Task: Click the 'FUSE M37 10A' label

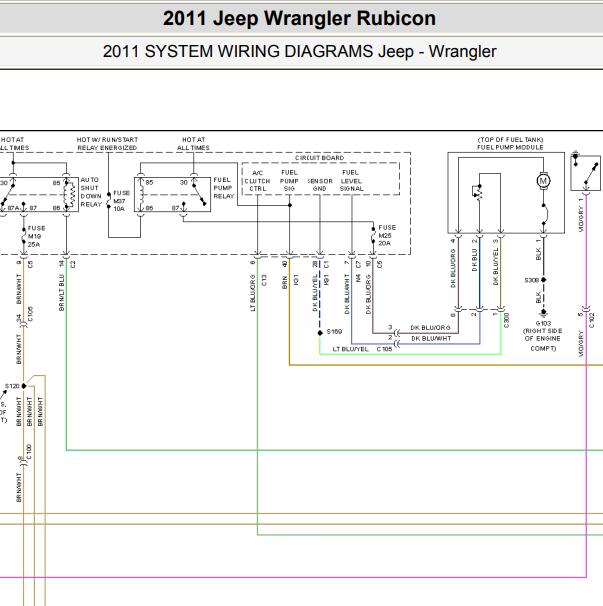Action: coord(121,201)
